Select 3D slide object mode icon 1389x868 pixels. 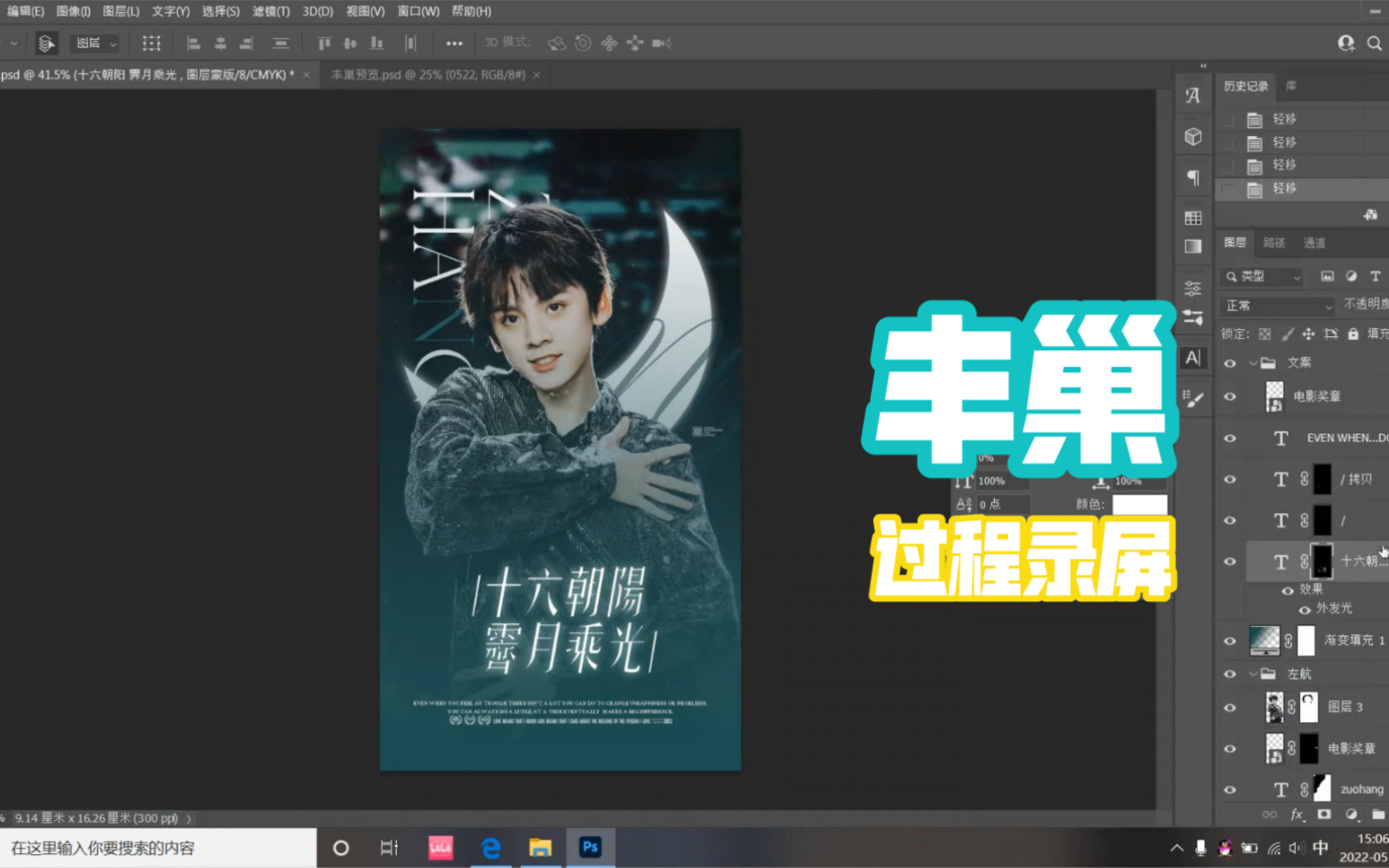(x=635, y=43)
